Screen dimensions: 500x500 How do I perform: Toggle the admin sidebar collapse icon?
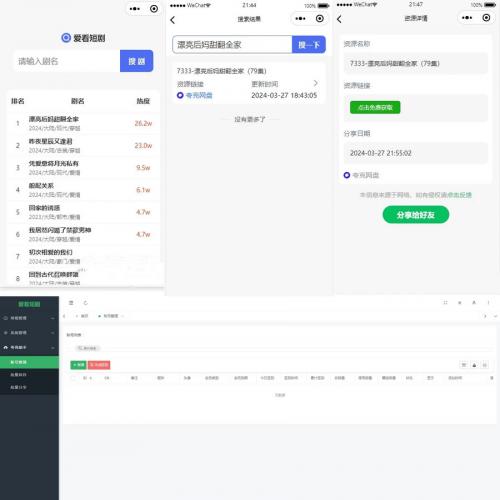pyautogui.click(x=71, y=303)
